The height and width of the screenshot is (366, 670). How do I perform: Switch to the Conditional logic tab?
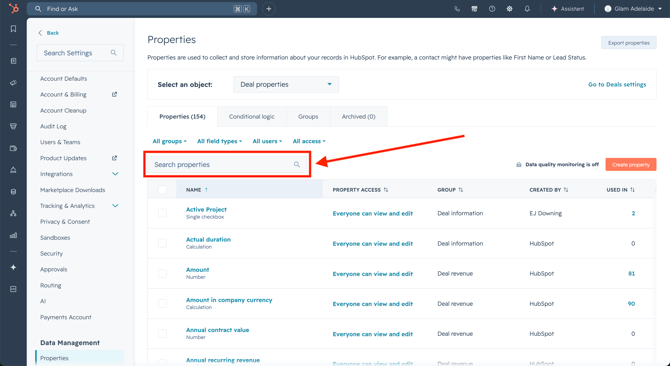pos(252,117)
